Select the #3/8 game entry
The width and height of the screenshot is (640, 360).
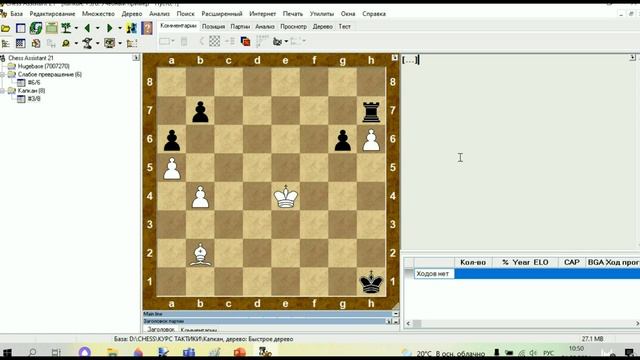[34, 99]
